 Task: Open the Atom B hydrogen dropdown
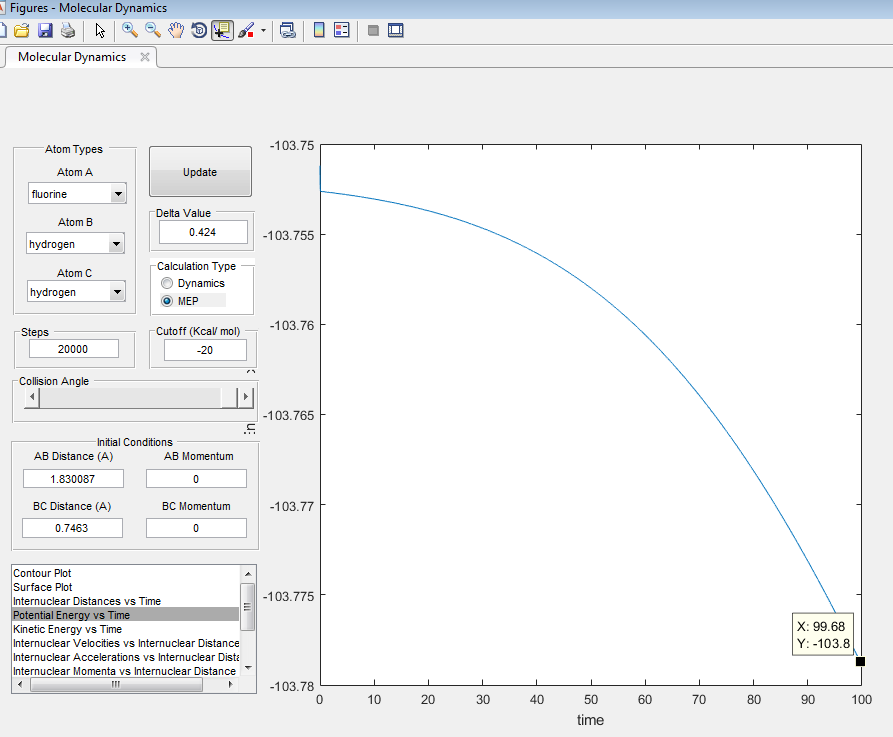116,244
